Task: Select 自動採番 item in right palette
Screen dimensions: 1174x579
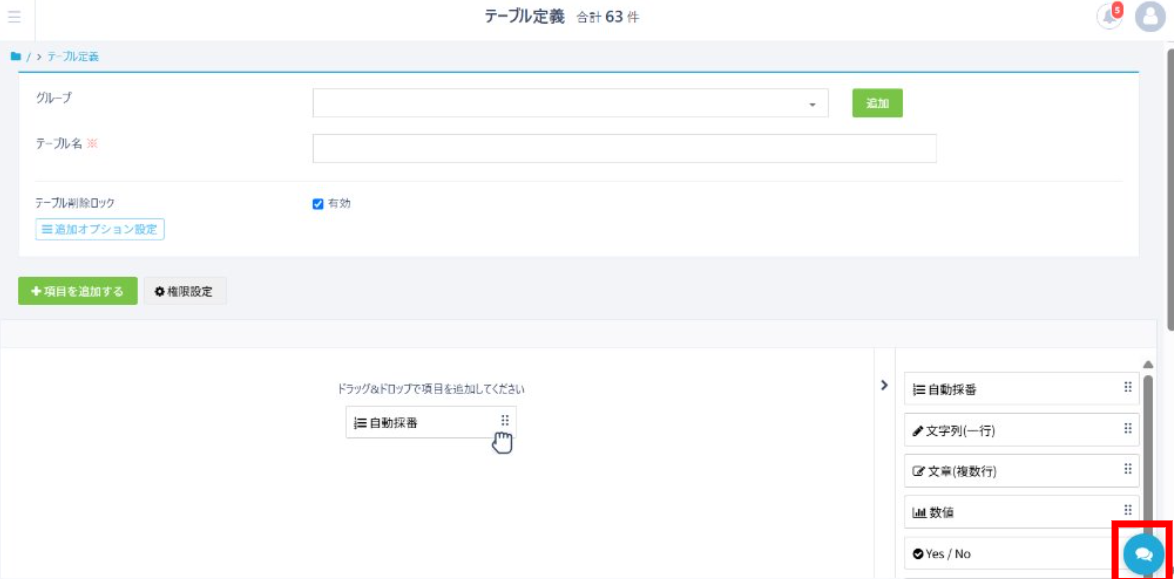Action: coord(1022,389)
